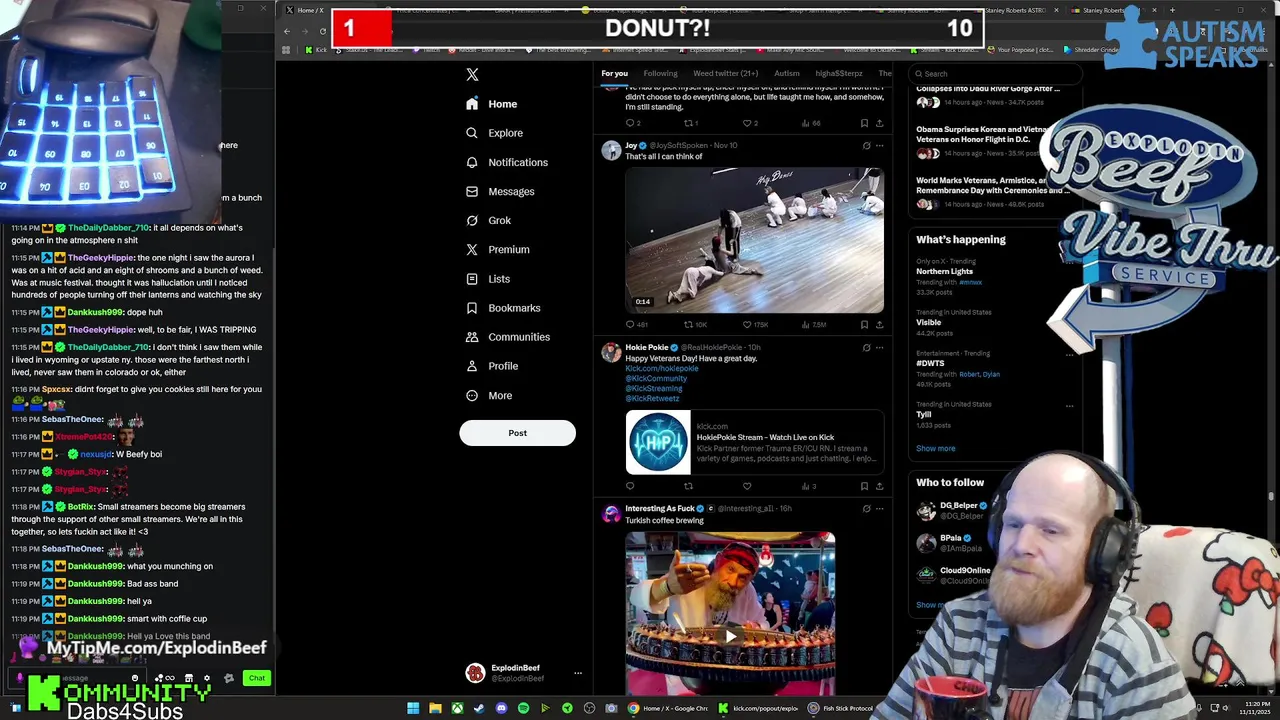This screenshot has width=1280, height=720.
Task: Open the Windows Start menu
Action: click(x=413, y=708)
